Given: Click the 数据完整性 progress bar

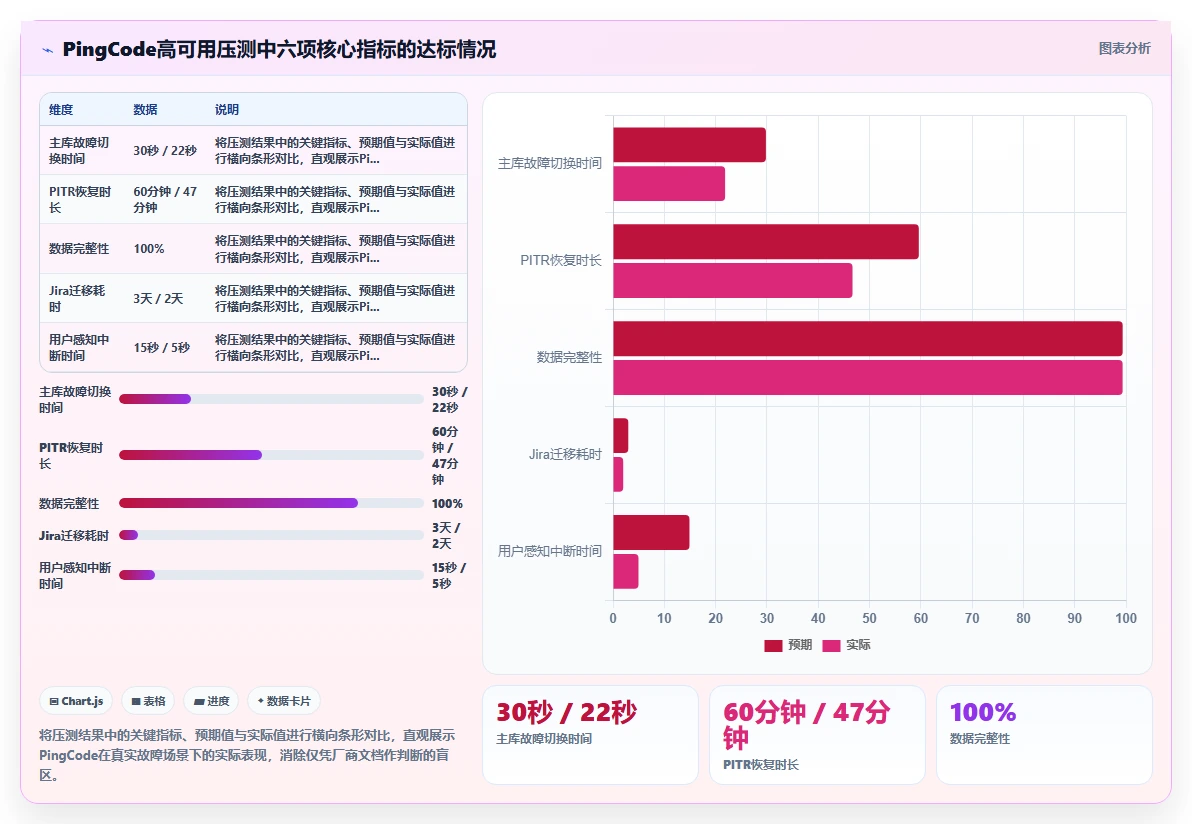Looking at the screenshot, I should pos(271,503).
